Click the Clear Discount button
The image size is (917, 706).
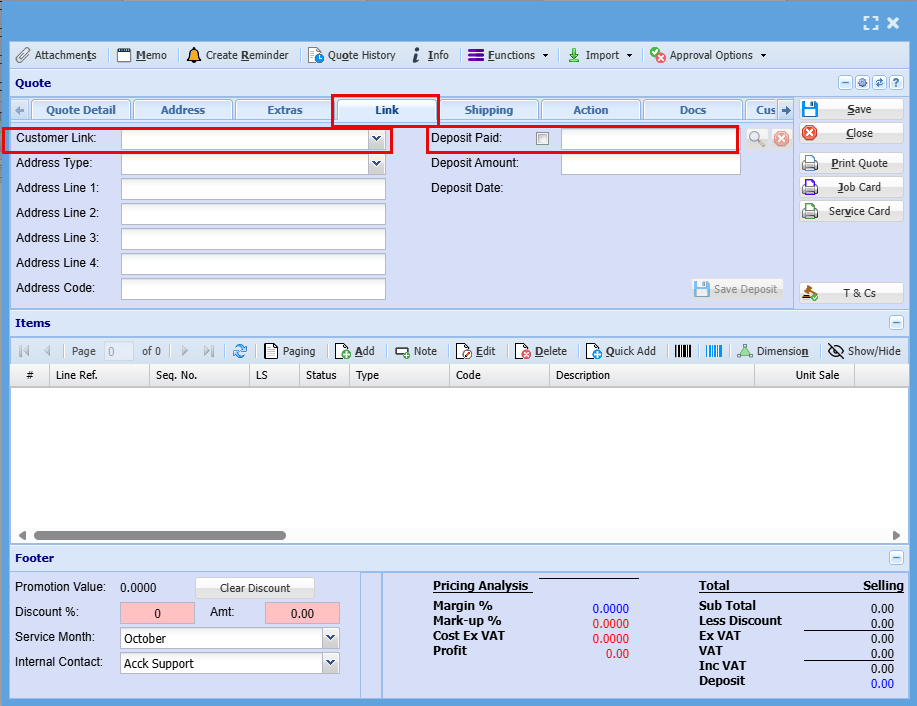tap(255, 588)
